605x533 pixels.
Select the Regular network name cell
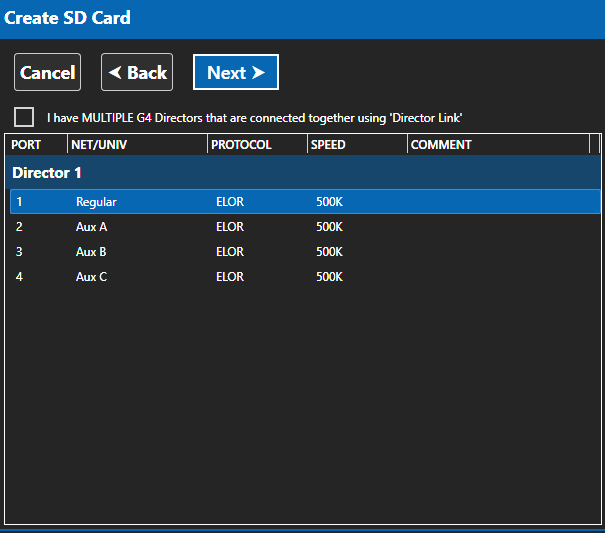(x=96, y=202)
